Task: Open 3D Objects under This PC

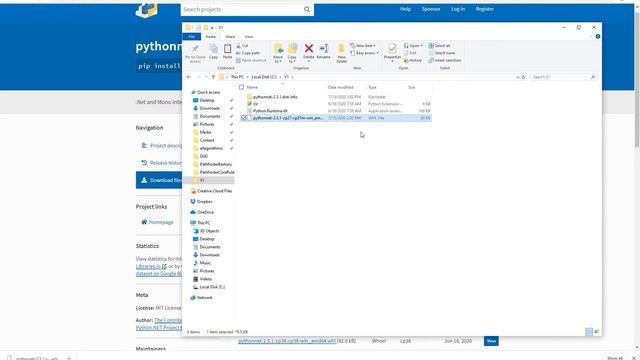Action: [206, 231]
